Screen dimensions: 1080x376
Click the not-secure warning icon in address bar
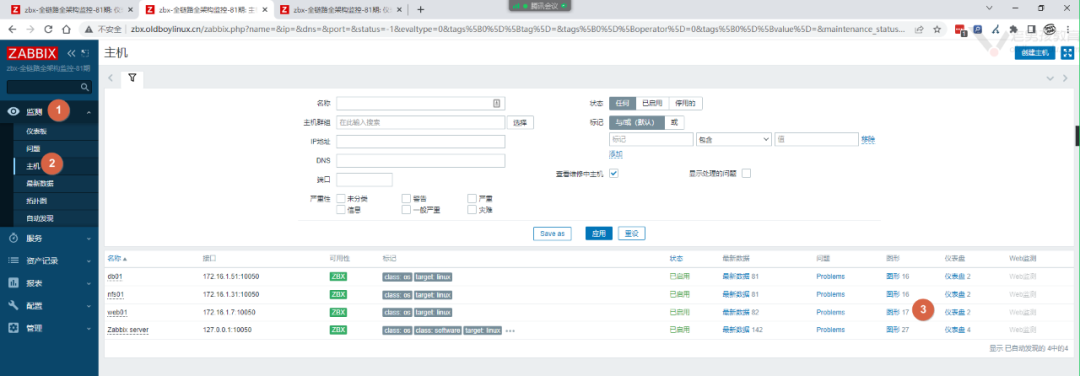89,30
